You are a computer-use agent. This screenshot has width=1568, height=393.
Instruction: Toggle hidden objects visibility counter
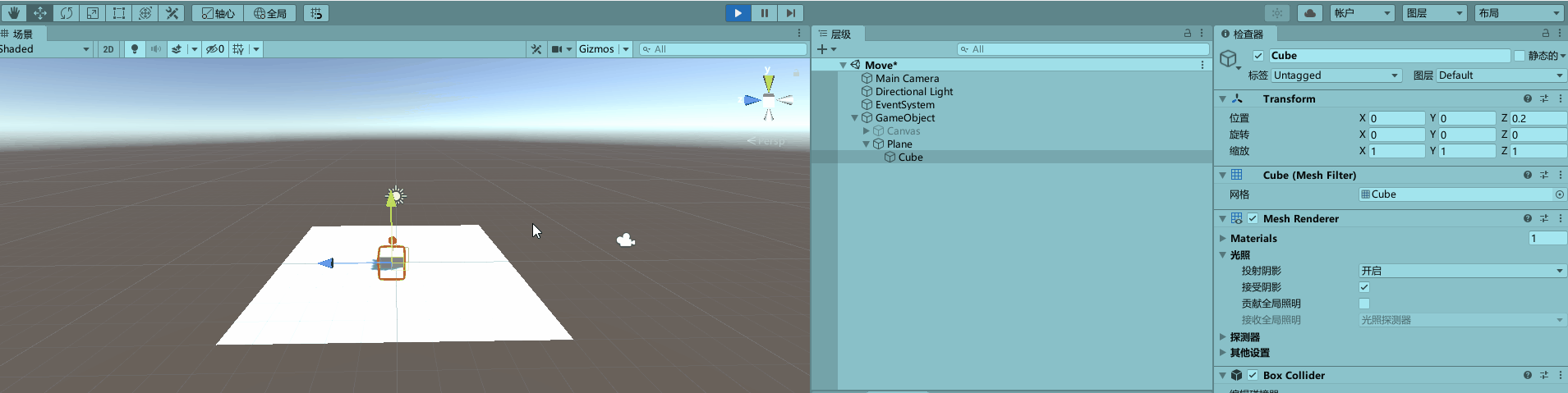click(x=215, y=49)
